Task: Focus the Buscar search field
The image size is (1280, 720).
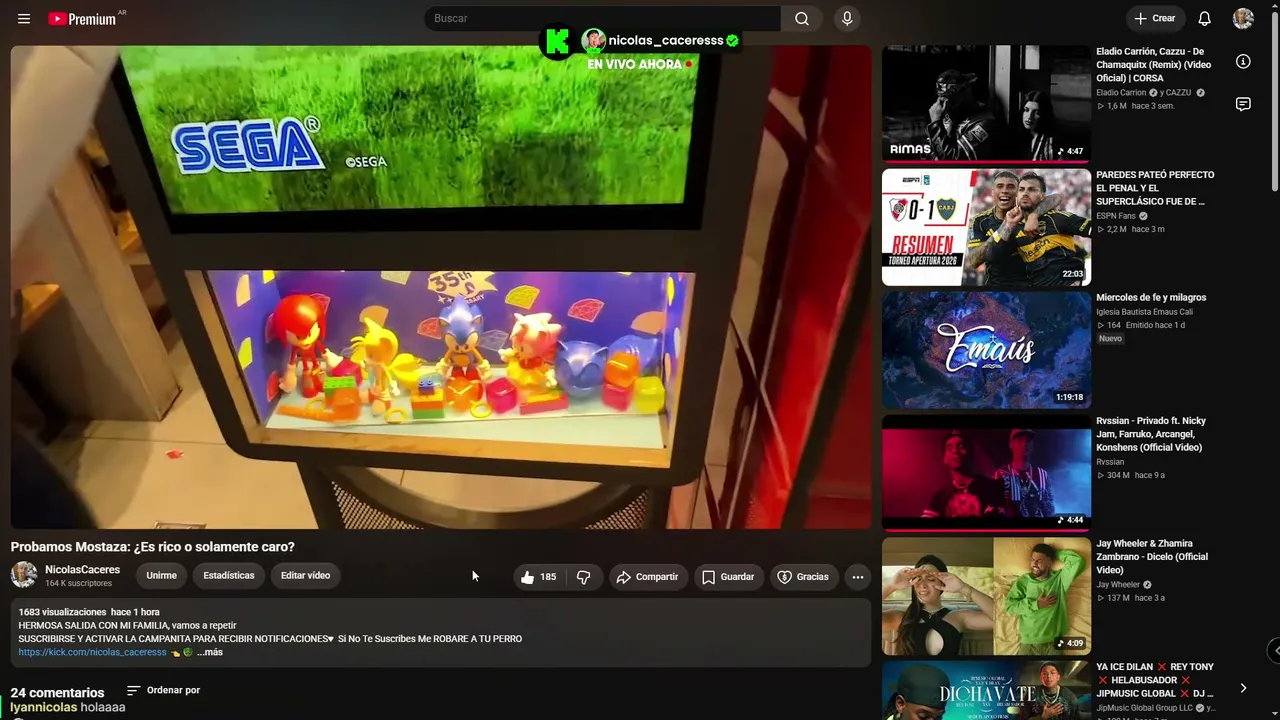Action: (602, 19)
